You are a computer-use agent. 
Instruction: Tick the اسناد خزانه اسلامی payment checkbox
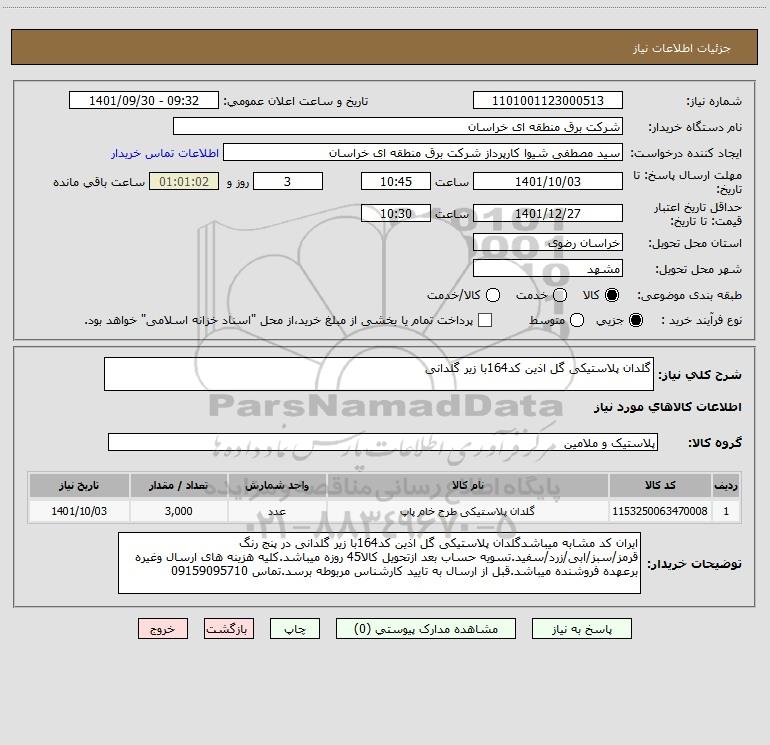coord(485,320)
